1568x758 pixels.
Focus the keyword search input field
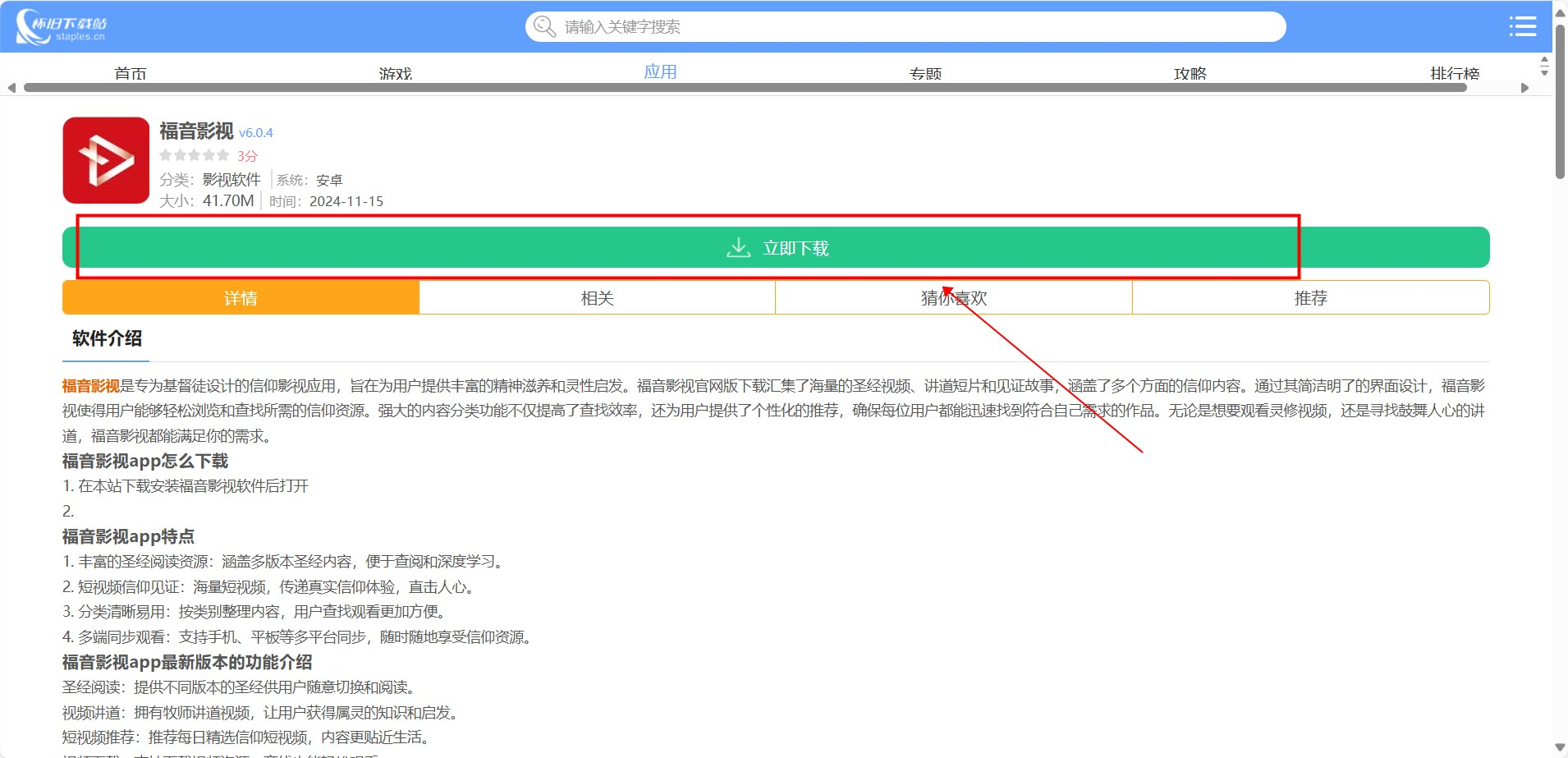[x=905, y=26]
